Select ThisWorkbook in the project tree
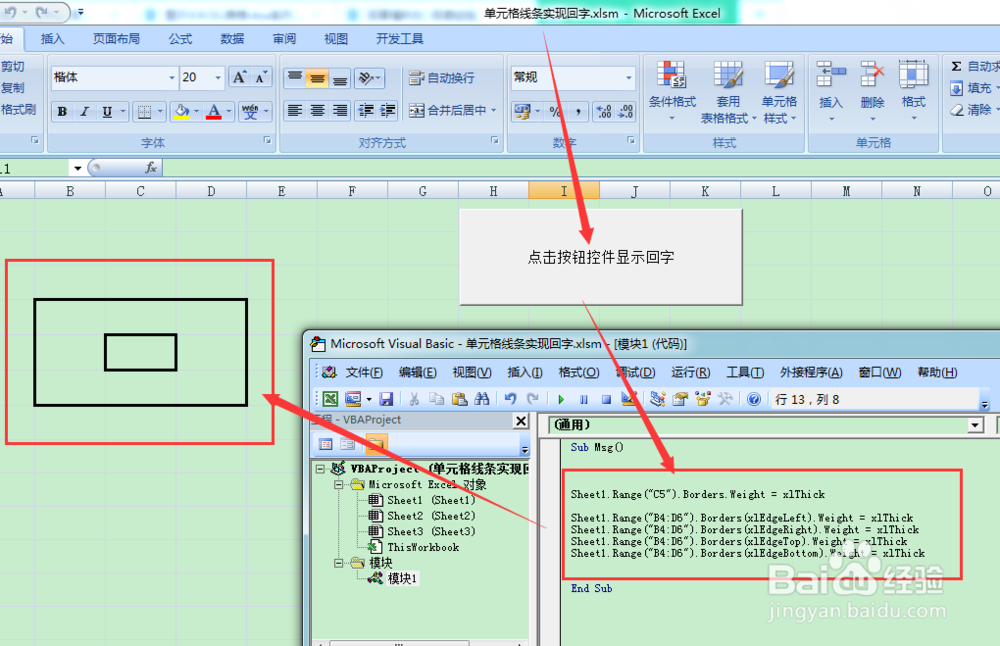 (414, 547)
